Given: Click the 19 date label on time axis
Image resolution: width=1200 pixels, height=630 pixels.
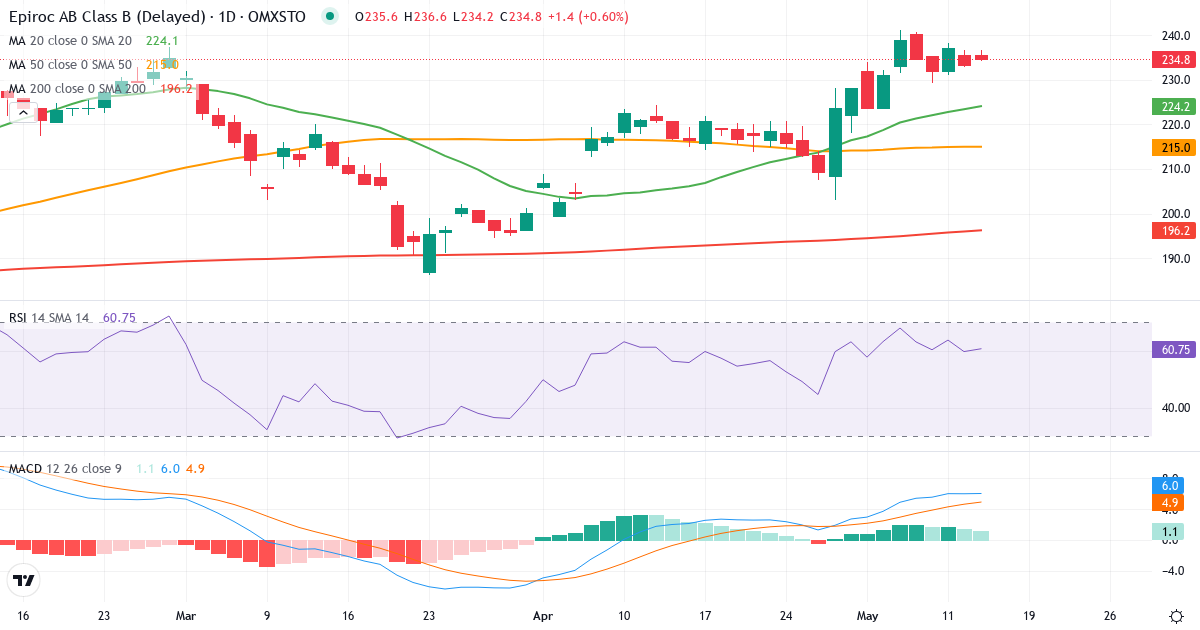Looking at the screenshot, I should pyautogui.click(x=1028, y=616).
